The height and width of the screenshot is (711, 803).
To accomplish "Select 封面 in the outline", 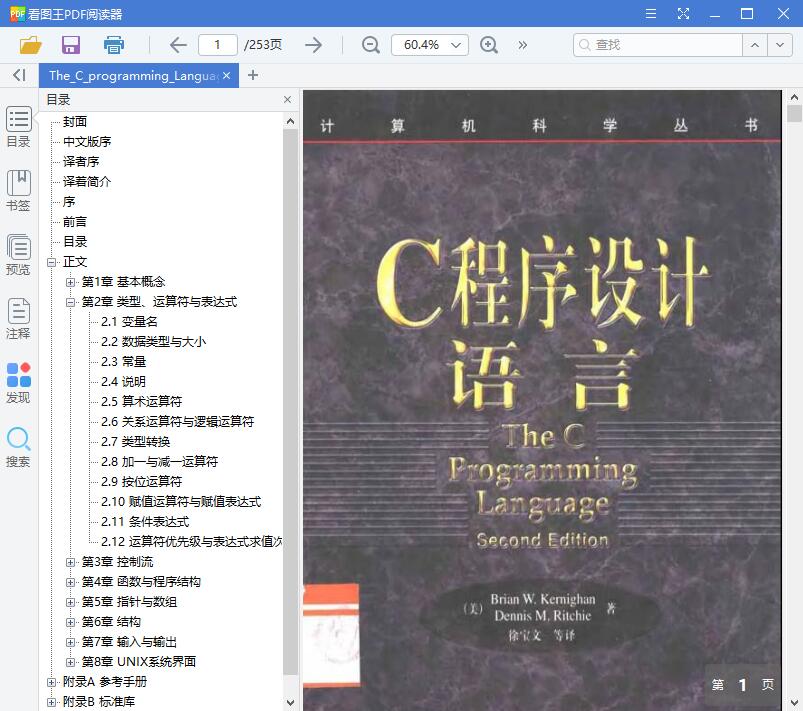I will 75,122.
